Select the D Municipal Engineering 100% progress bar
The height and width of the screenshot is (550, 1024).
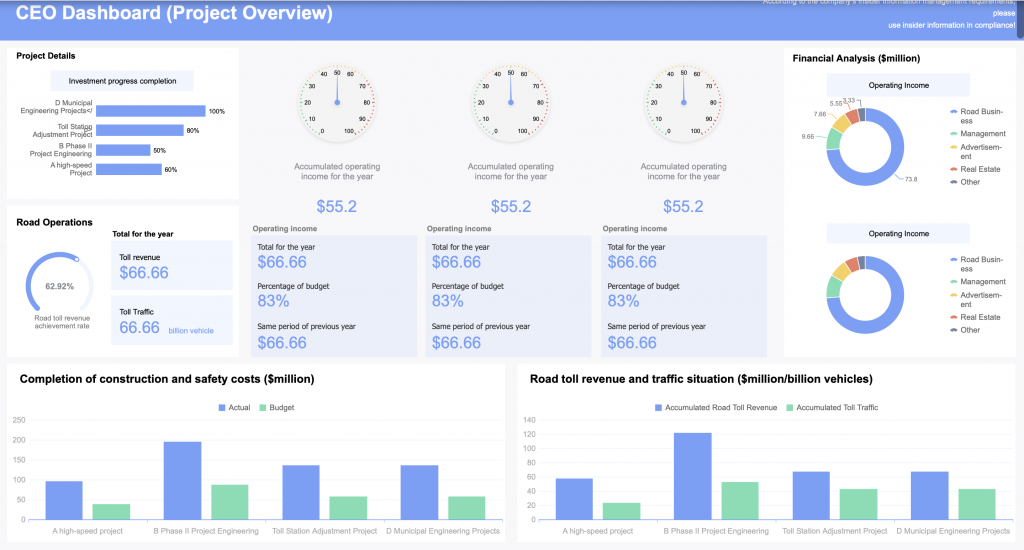[x=152, y=111]
